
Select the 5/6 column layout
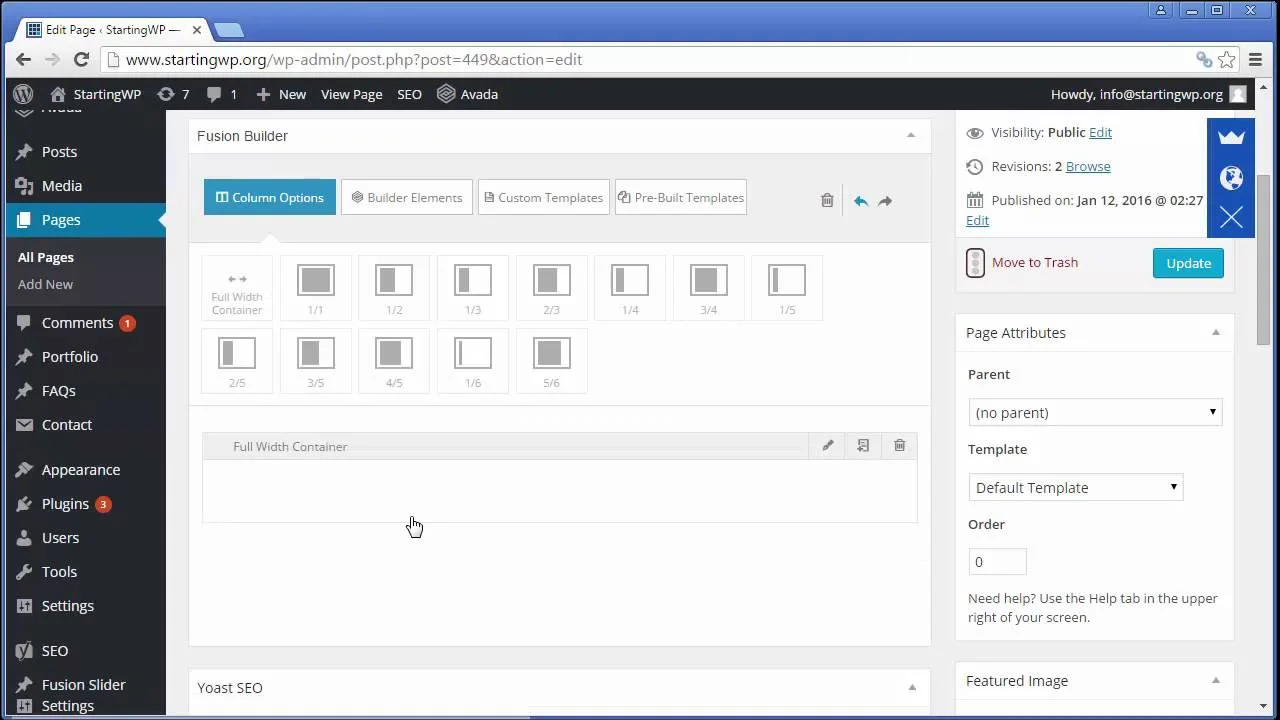(x=551, y=361)
